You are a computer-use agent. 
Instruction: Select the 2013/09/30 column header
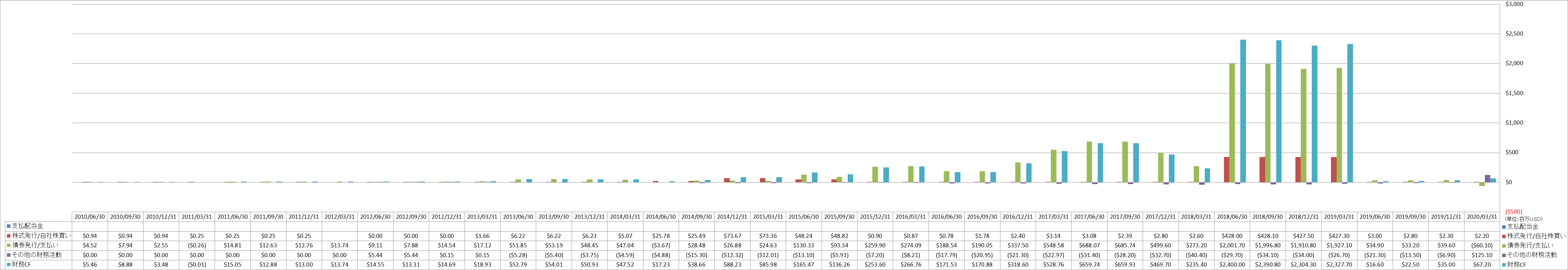[555, 217]
